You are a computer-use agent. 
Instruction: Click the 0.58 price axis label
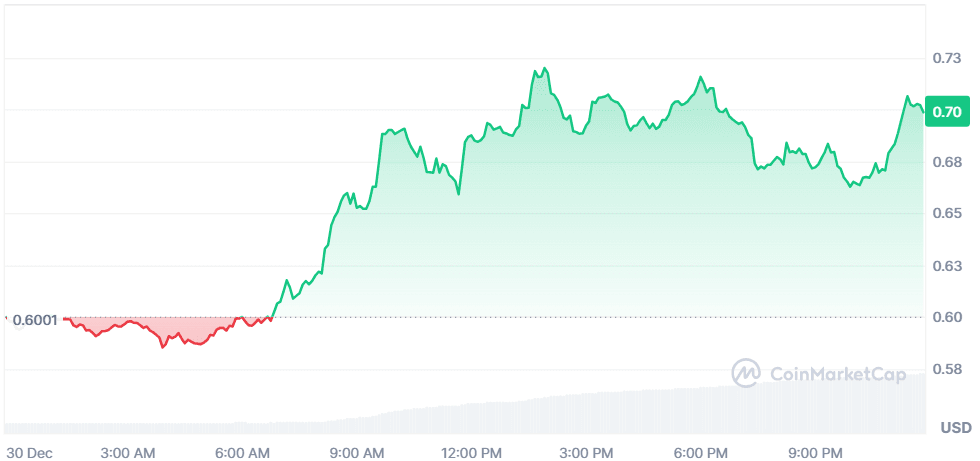[x=946, y=370]
